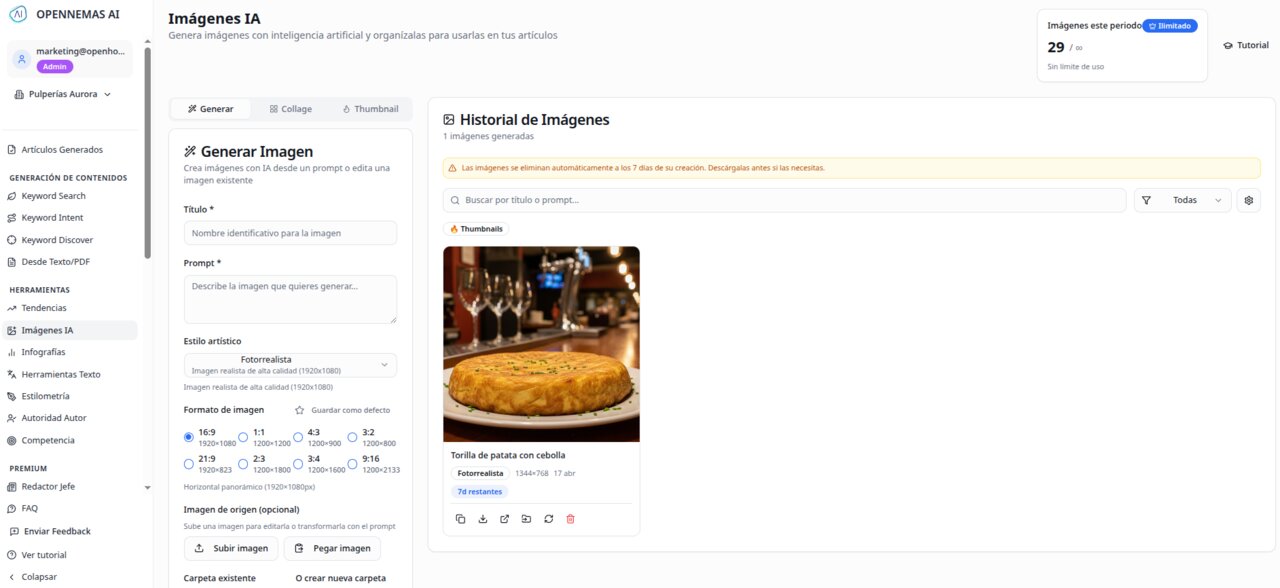The width and height of the screenshot is (1280, 588).
Task: Delete the tortilla image from history
Action: pos(570,519)
